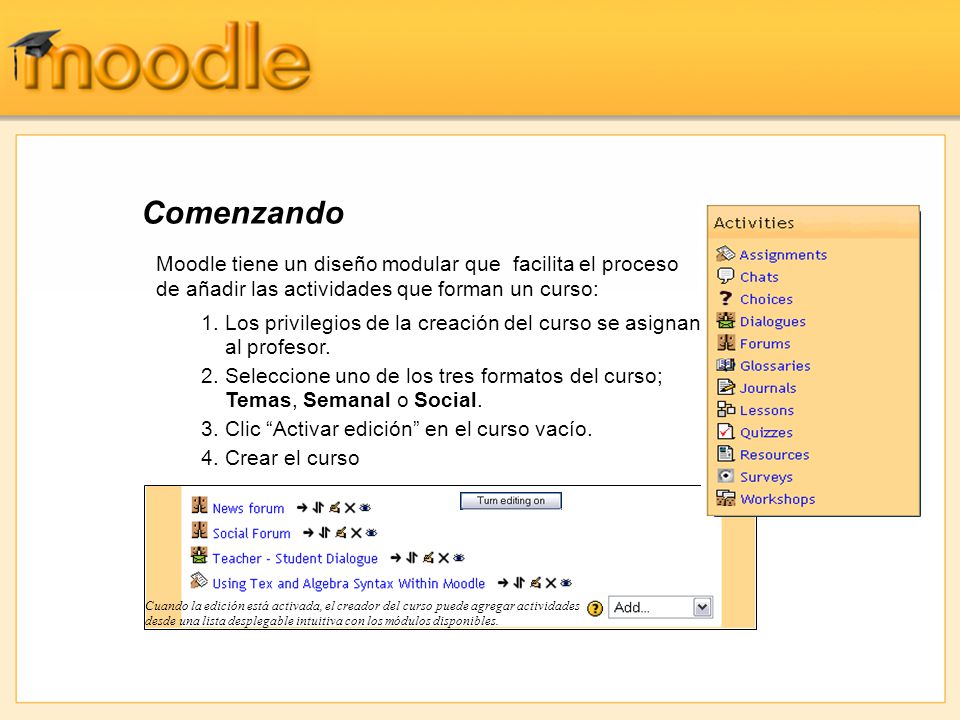This screenshot has width=960, height=720.
Task: Move News forum with up-down arrows
Action: click(x=318, y=508)
